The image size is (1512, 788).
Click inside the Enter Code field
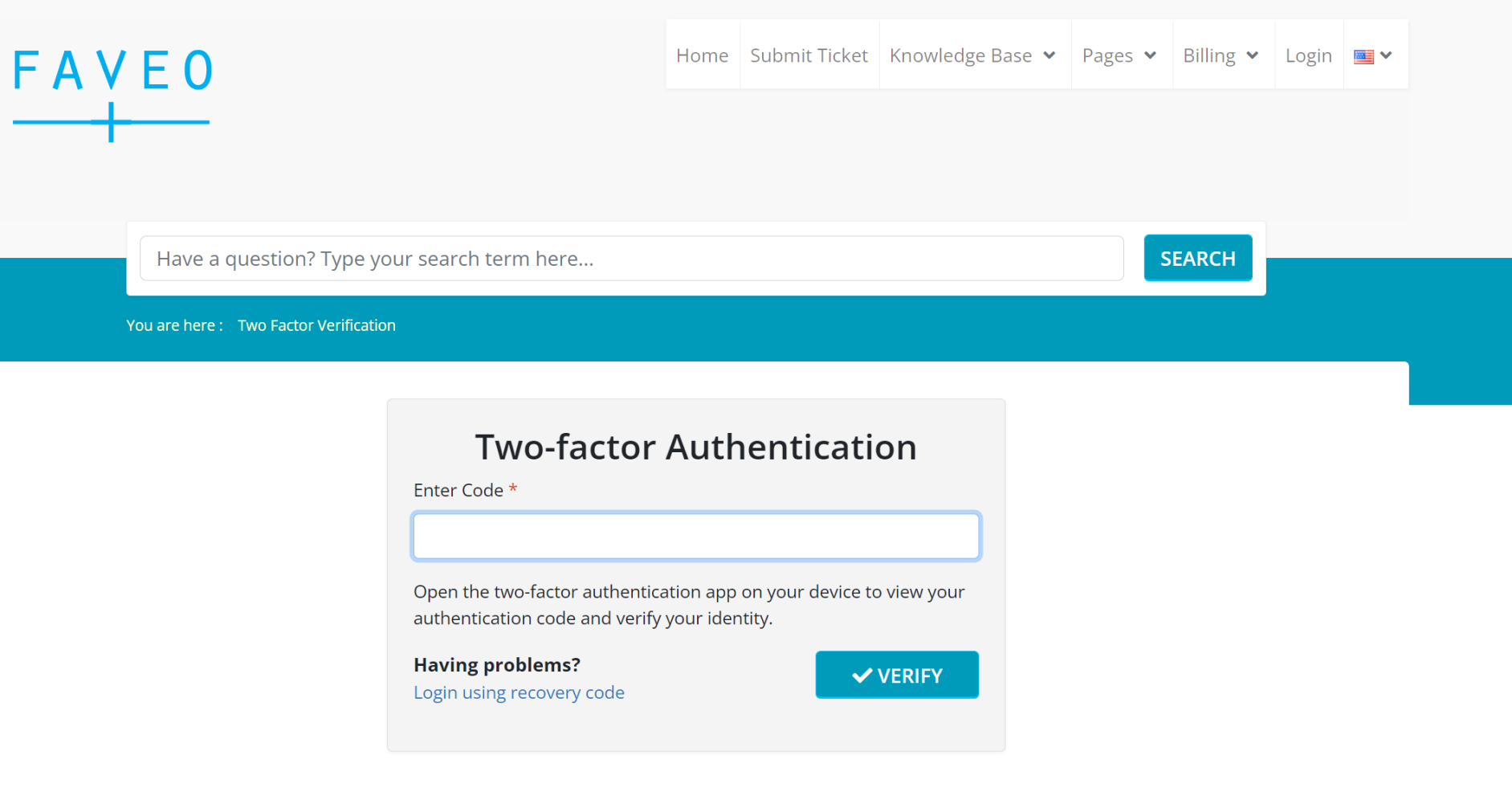pyautogui.click(x=695, y=536)
